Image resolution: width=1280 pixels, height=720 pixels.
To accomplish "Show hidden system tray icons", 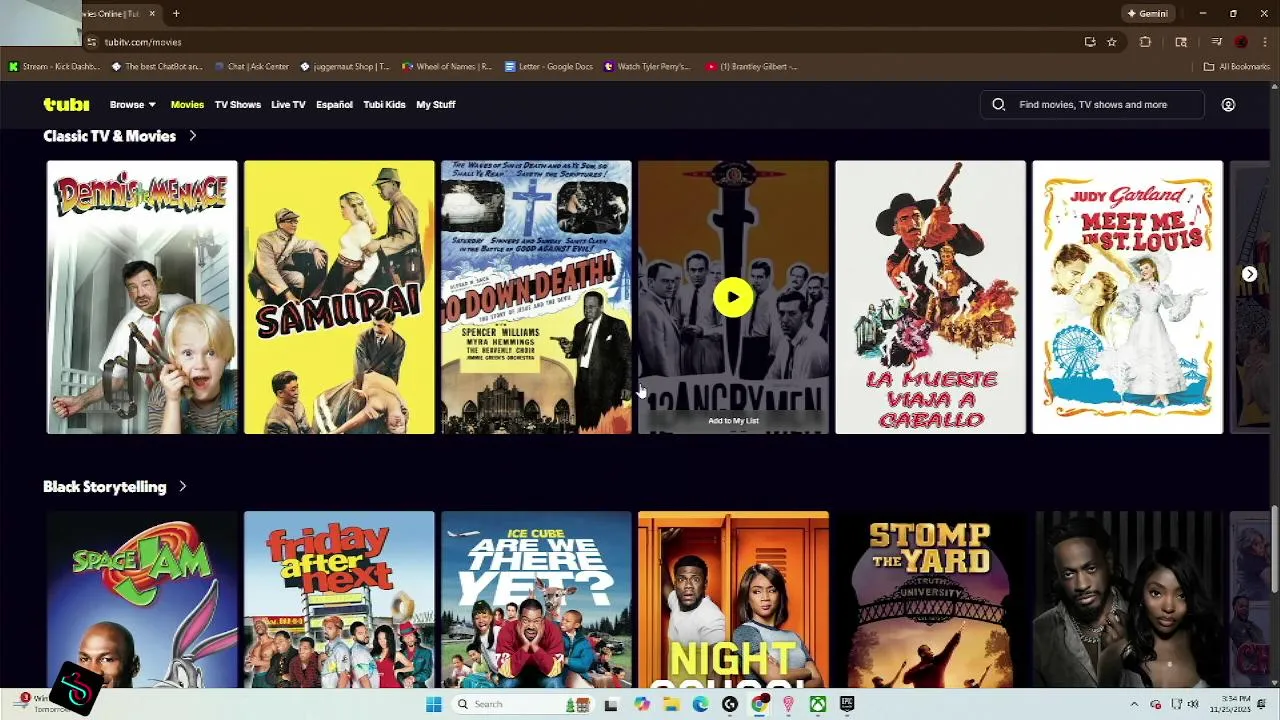I will point(1134,704).
